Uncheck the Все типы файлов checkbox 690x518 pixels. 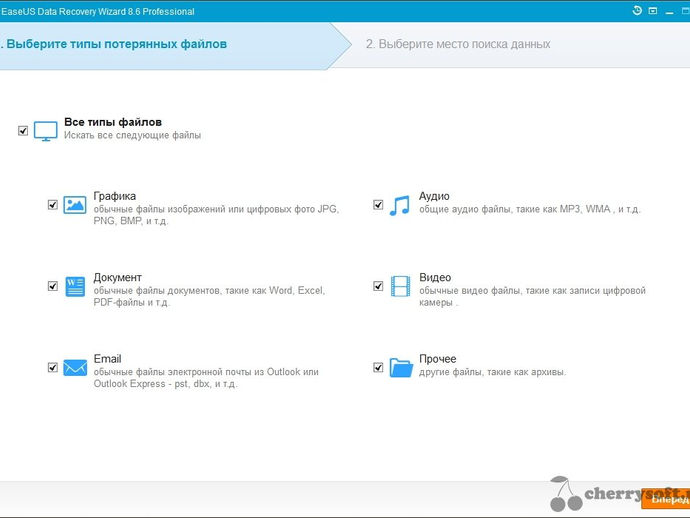tap(23, 131)
